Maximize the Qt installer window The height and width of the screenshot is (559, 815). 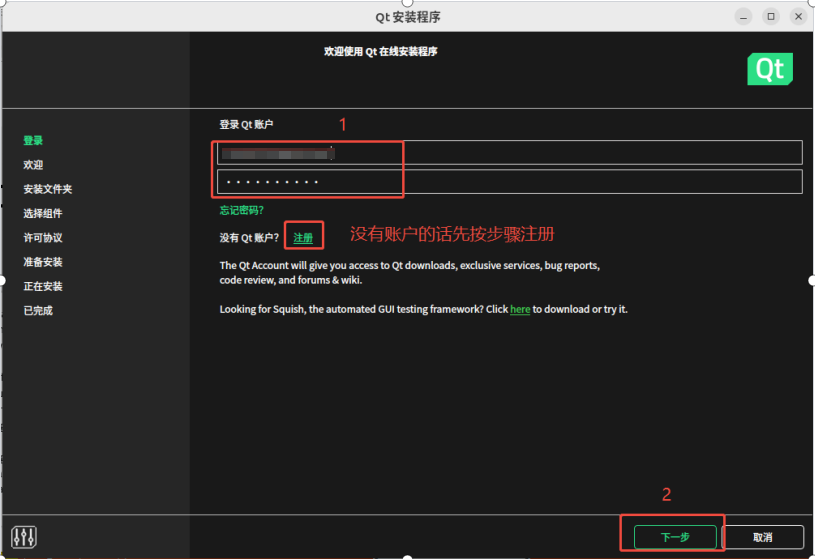771,17
